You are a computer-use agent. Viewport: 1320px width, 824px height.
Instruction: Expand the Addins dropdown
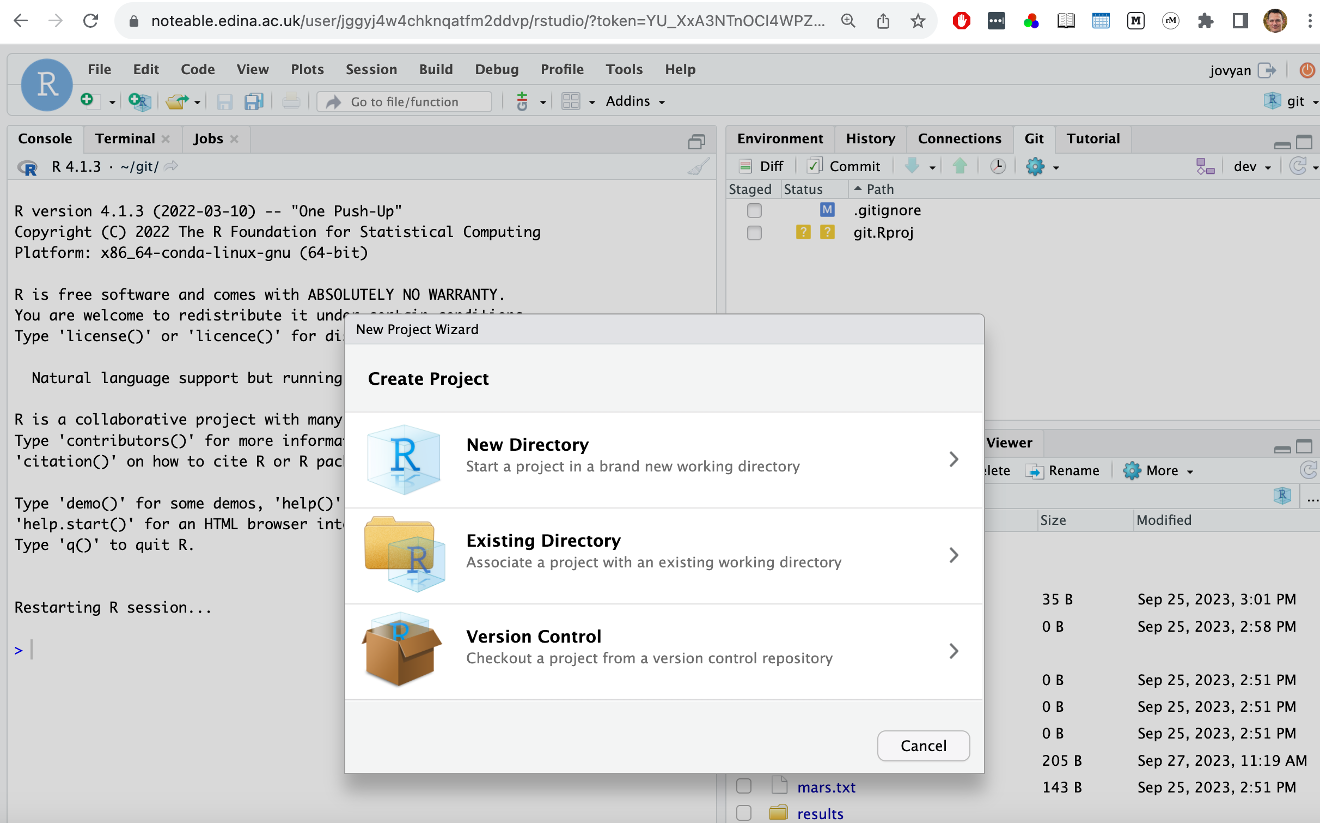635,101
